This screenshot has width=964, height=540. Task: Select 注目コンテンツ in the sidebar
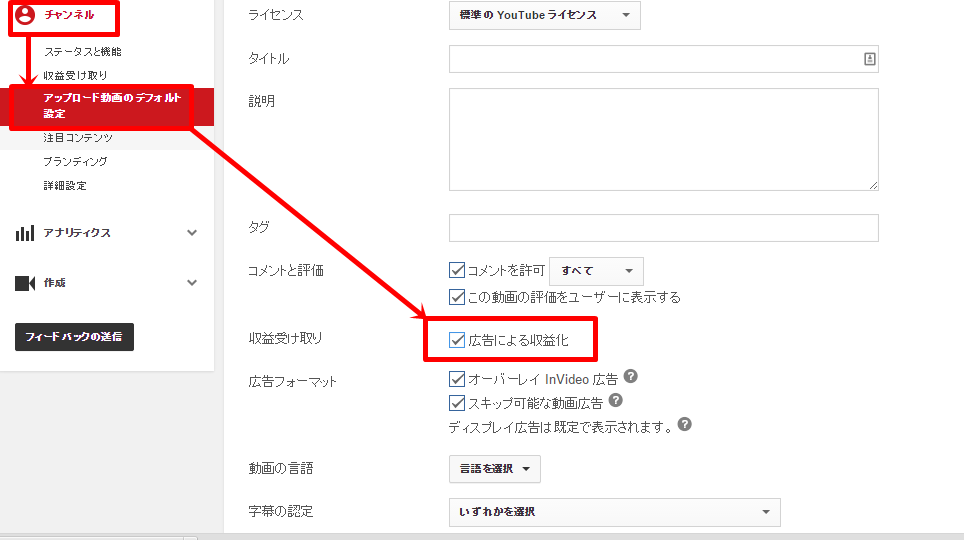point(77,138)
